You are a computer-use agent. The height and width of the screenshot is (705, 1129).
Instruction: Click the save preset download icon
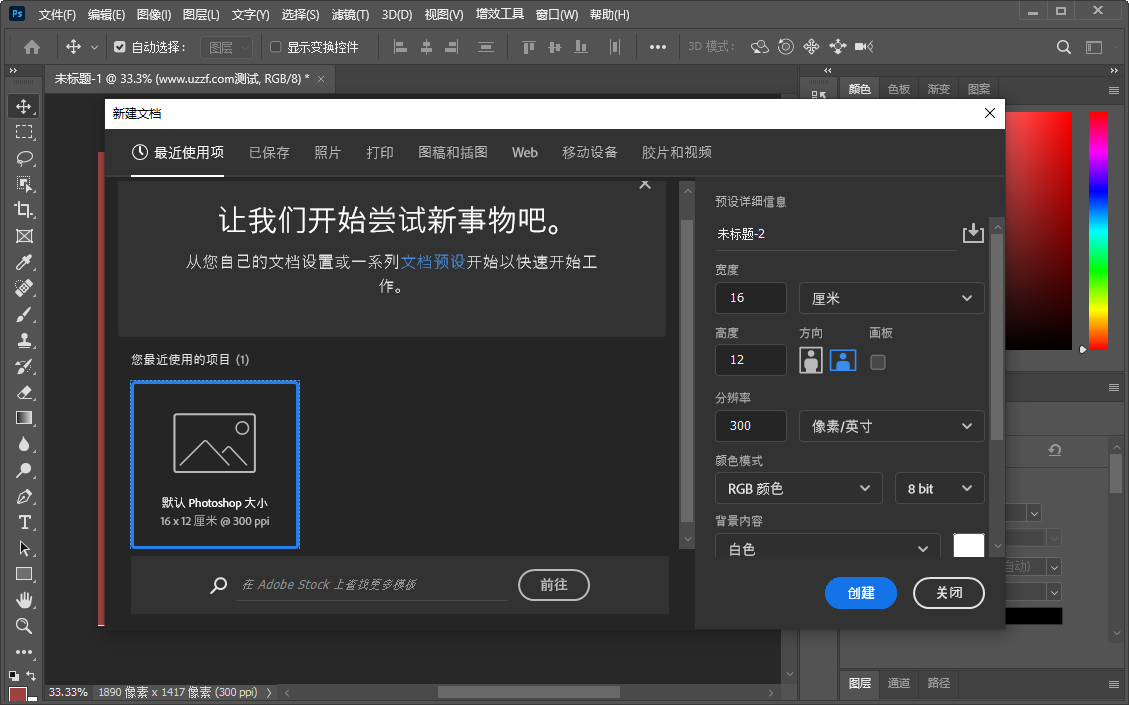pyautogui.click(x=972, y=232)
